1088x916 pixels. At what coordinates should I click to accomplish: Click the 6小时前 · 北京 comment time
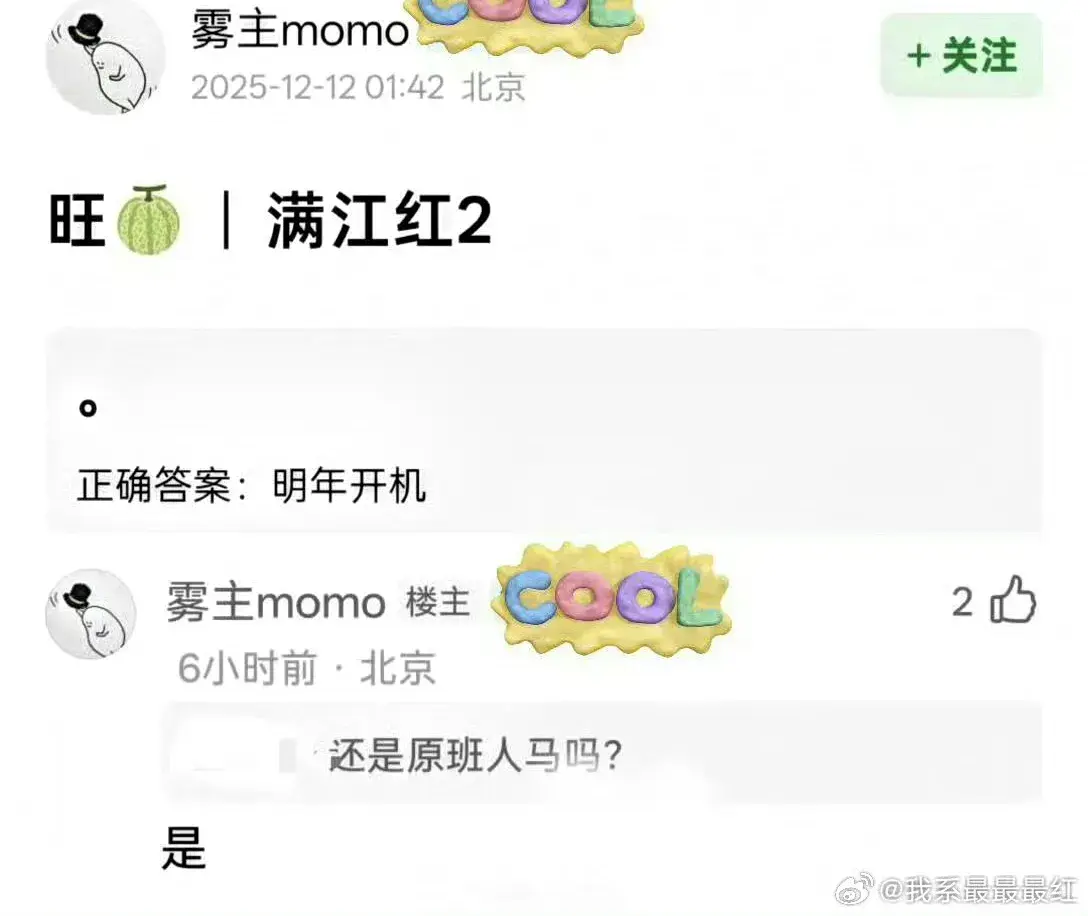click(307, 668)
